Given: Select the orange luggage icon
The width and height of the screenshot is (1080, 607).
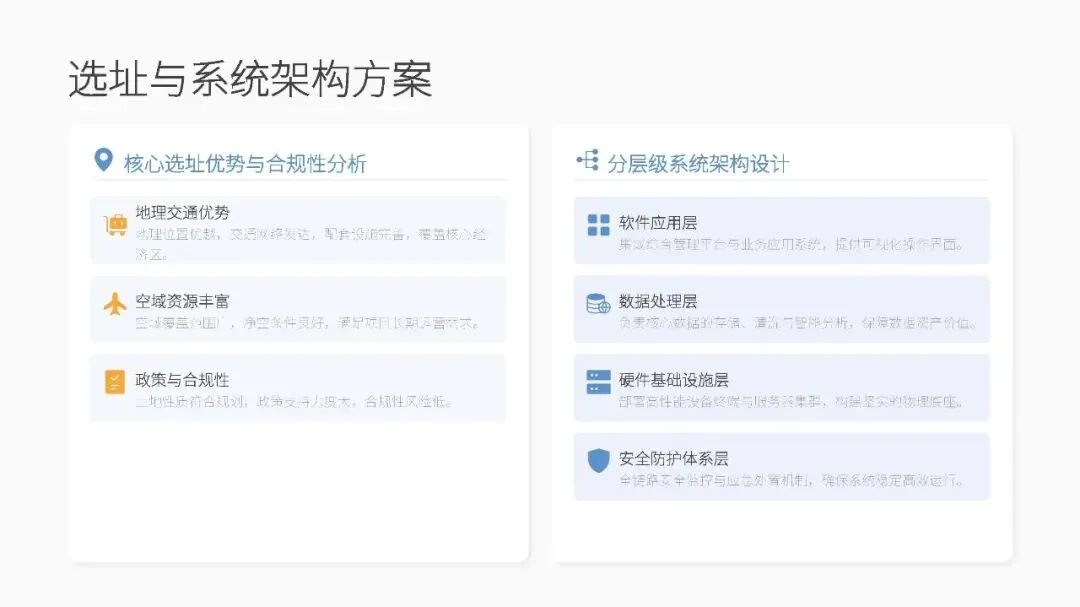Looking at the screenshot, I should tap(116, 225).
